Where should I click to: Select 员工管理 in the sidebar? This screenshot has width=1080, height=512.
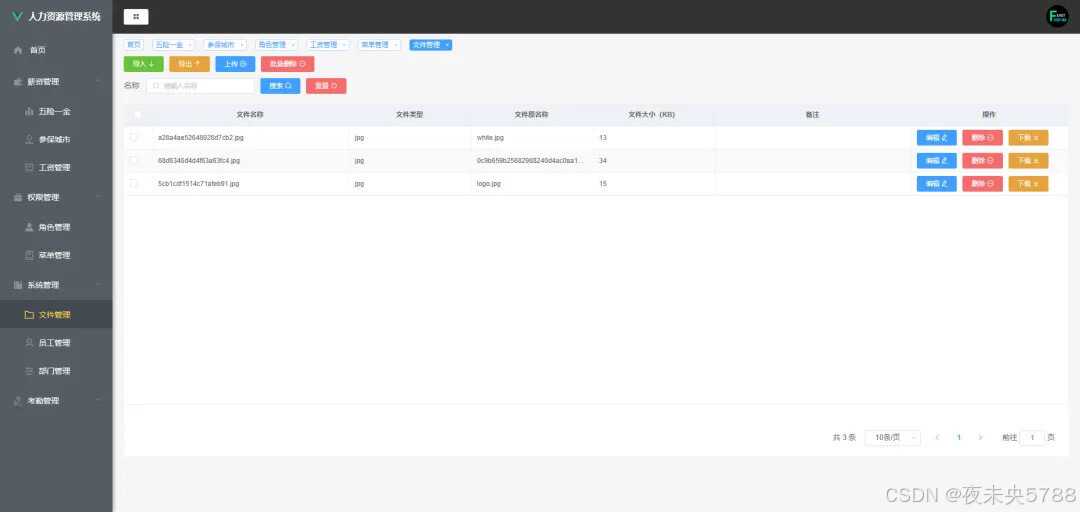click(56, 342)
